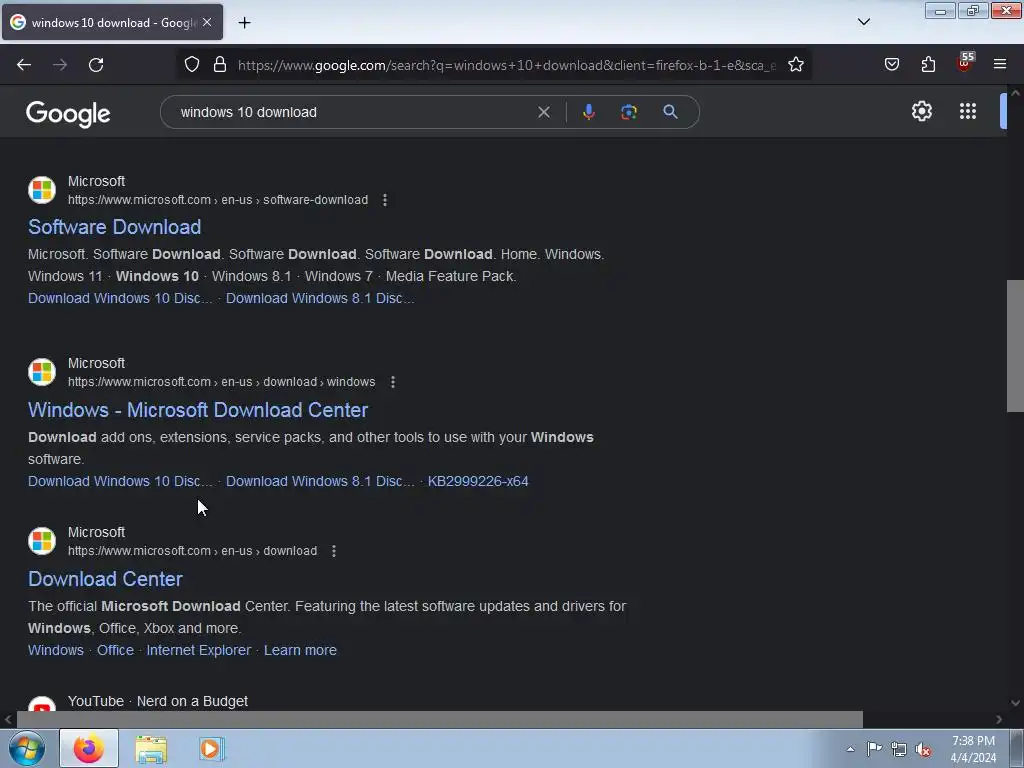Click the network tray icon
The width and height of the screenshot is (1024, 768).
(x=899, y=749)
